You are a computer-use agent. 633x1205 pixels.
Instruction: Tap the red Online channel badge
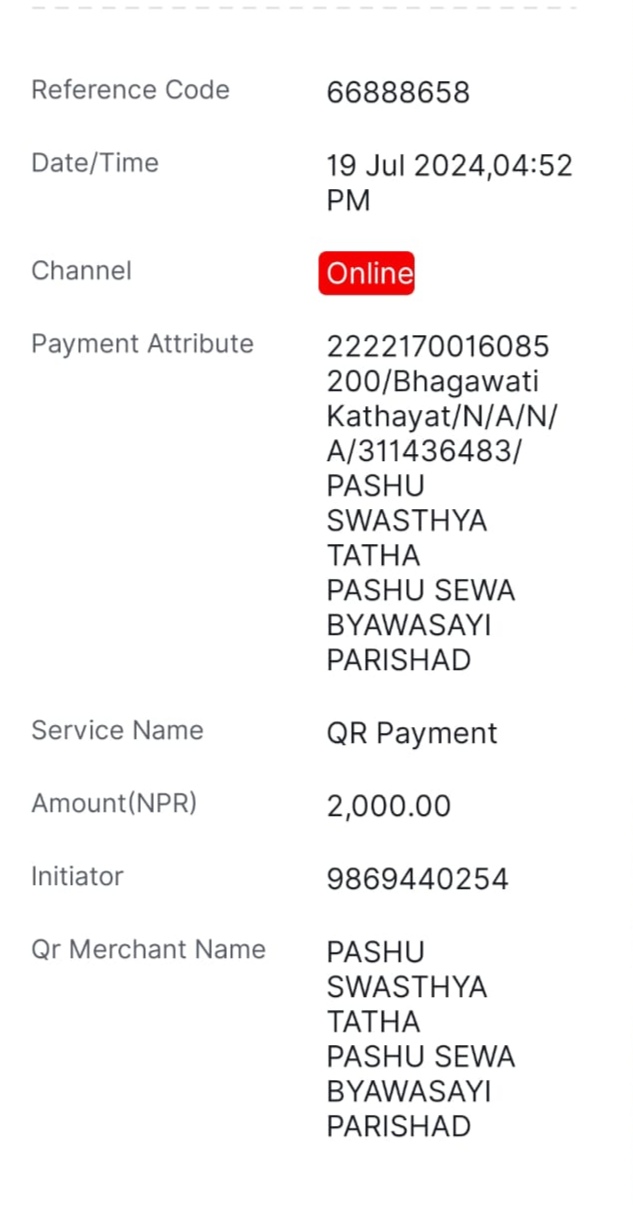pyautogui.click(x=366, y=273)
